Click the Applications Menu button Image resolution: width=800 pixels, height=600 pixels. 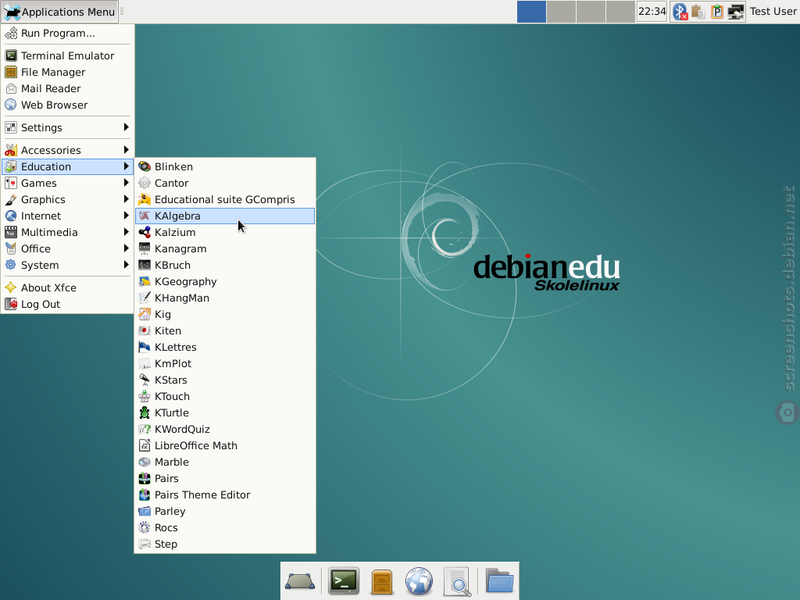[60, 12]
